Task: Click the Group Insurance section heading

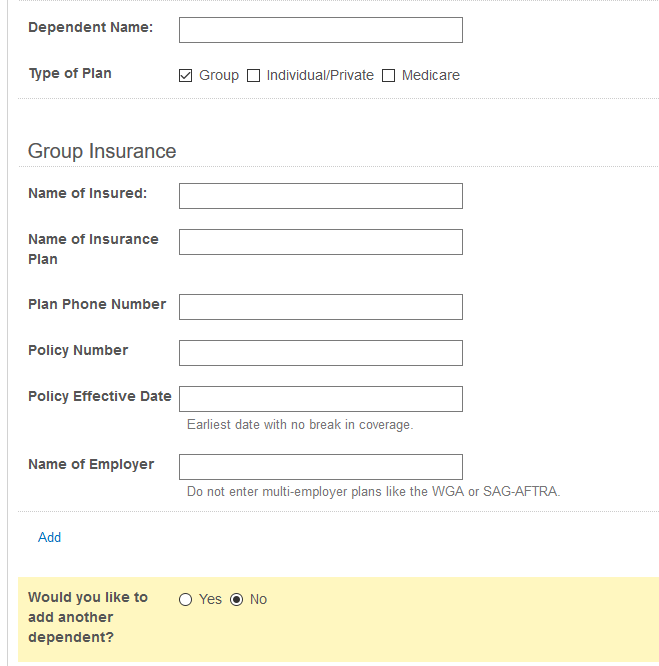Action: point(102,151)
